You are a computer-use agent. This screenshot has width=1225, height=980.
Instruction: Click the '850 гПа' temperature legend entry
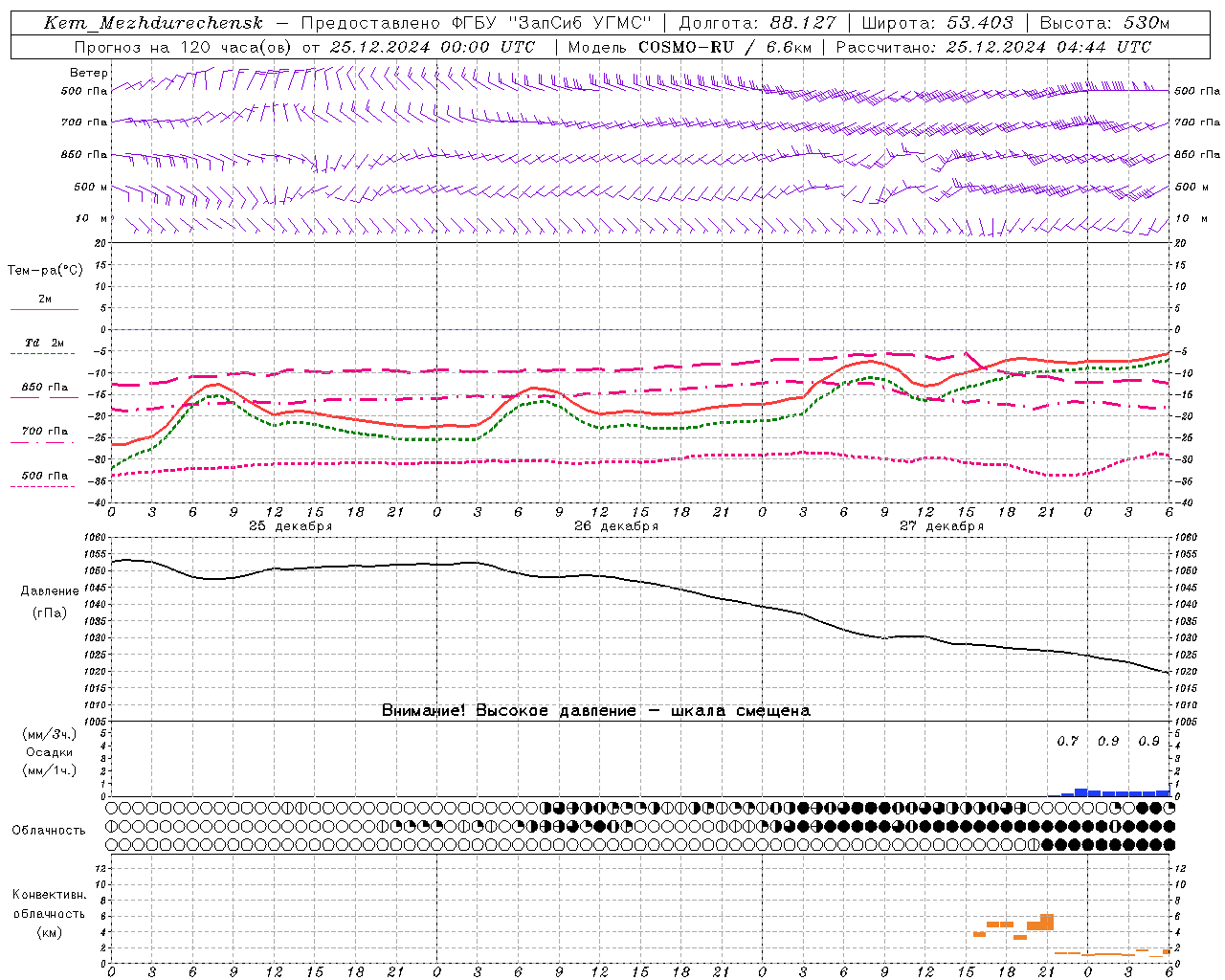click(45, 388)
